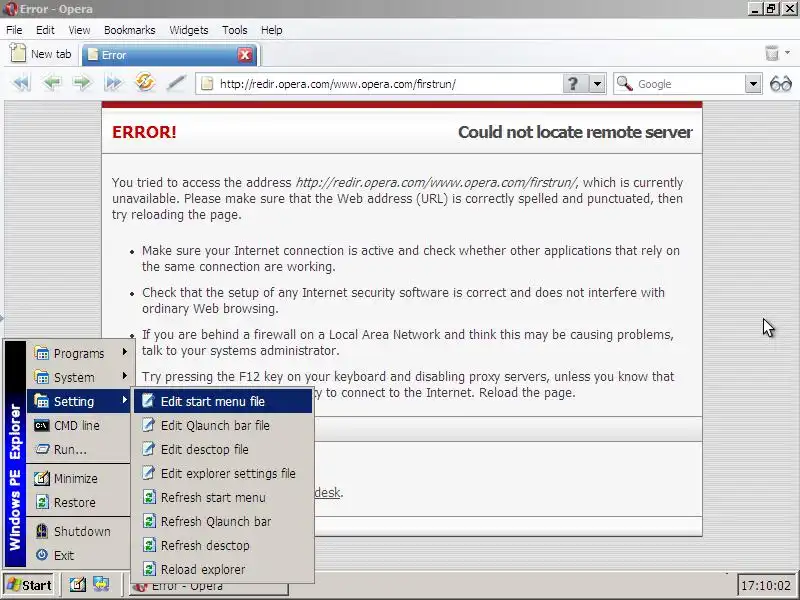
Task: Click the Minimize icon in start menu
Action: pyautogui.click(x=42, y=478)
